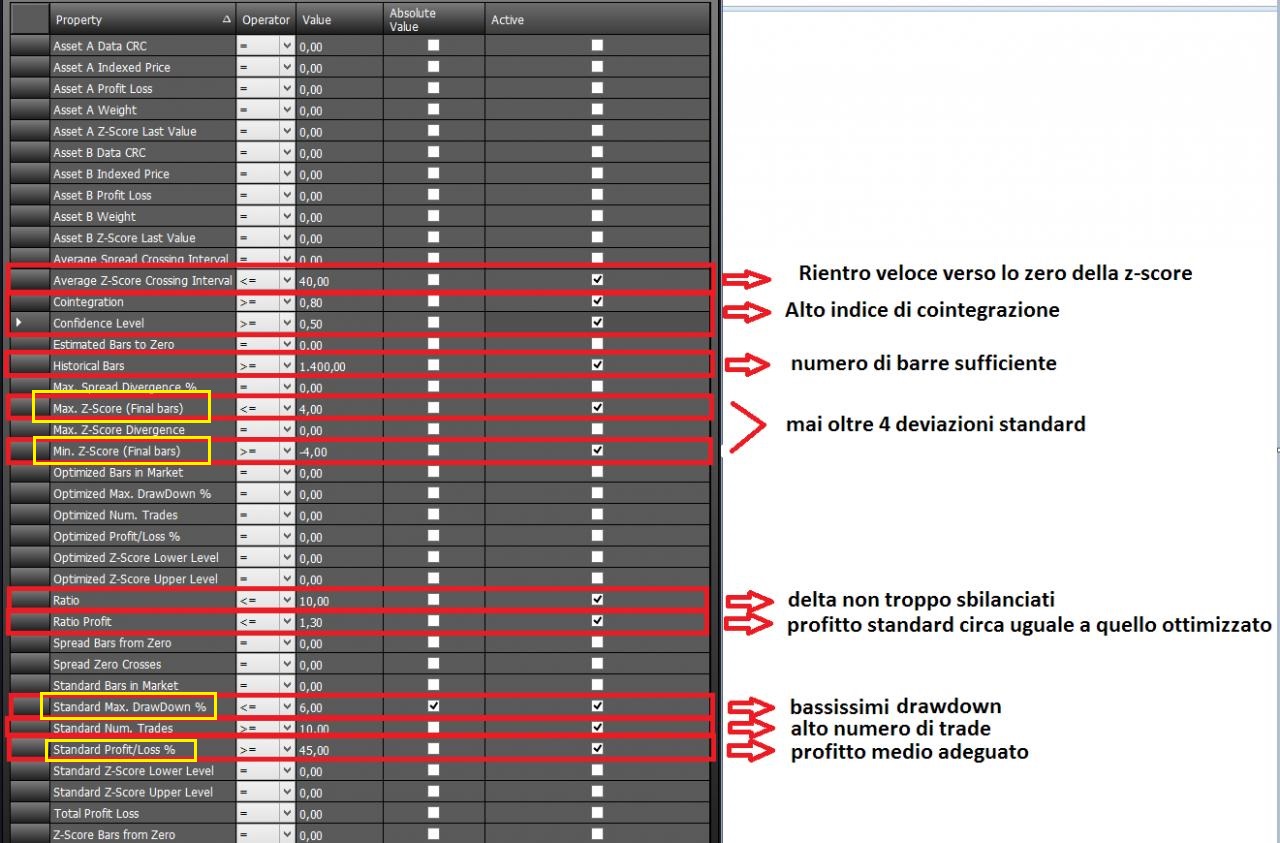Sort by the Property column header
1280x843 pixels.
[x=143, y=19]
